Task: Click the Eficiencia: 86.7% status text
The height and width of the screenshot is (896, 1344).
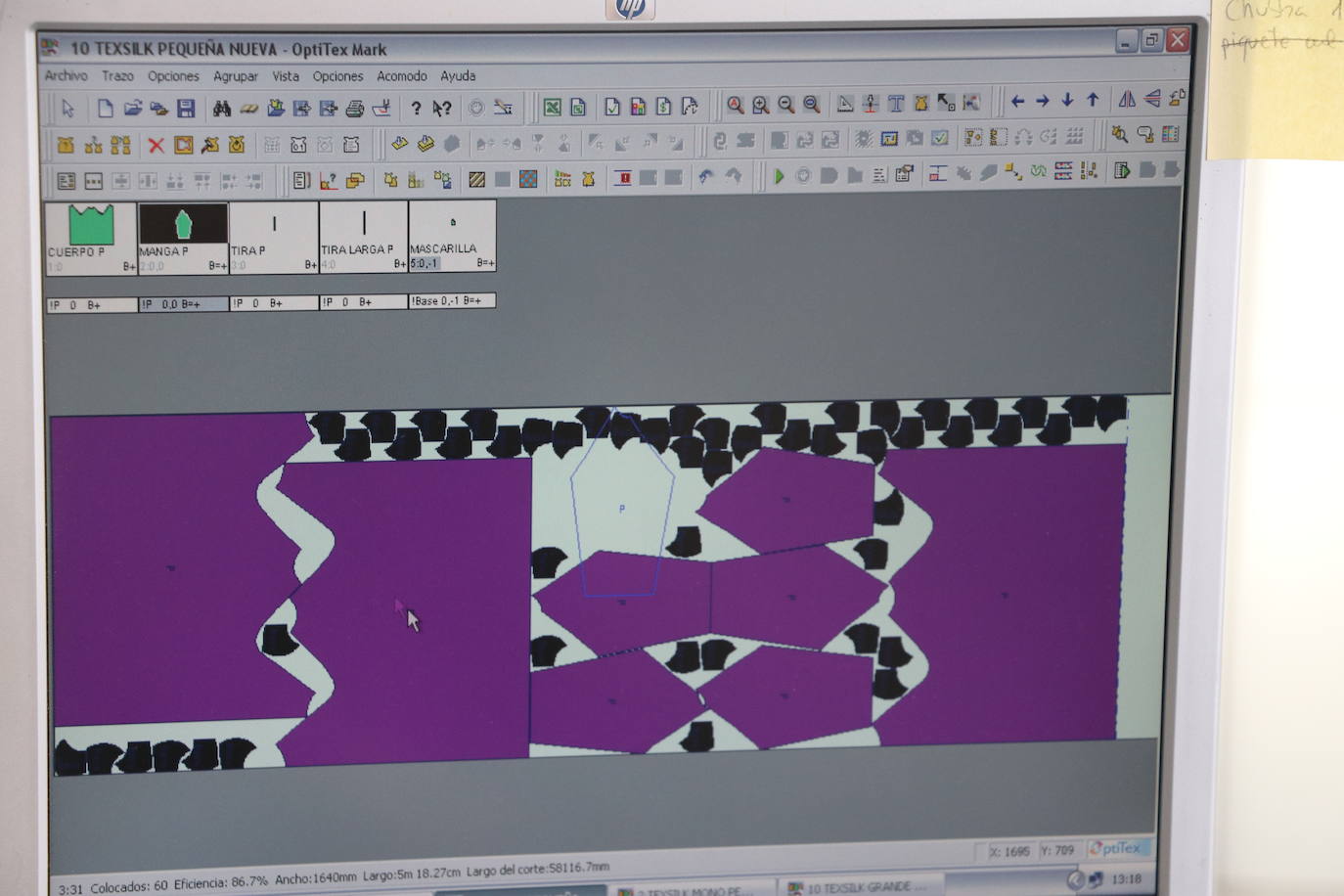Action: (x=220, y=883)
